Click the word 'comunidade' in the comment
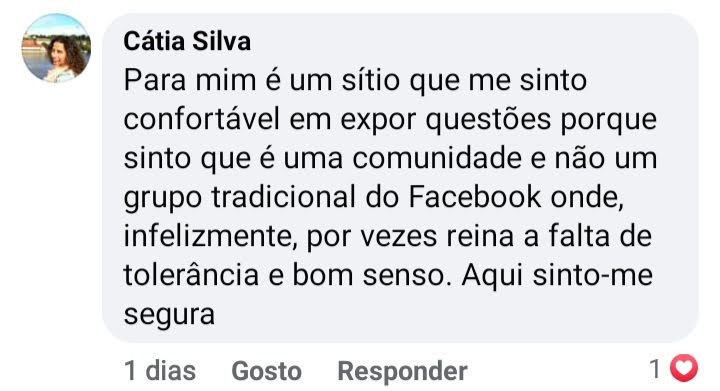This screenshot has height=391, width=720. 437,158
